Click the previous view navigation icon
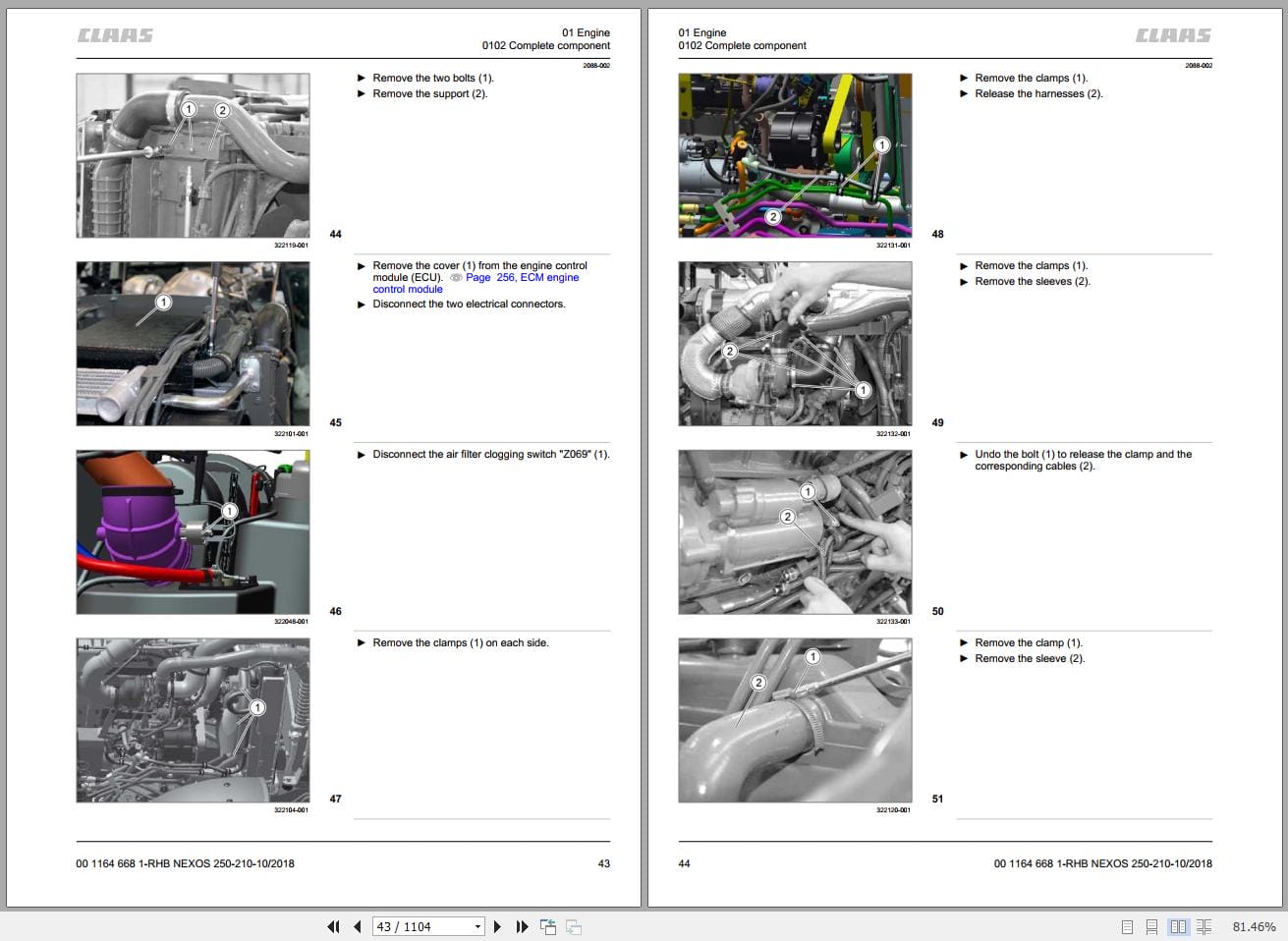The image size is (1288, 941). point(548,926)
